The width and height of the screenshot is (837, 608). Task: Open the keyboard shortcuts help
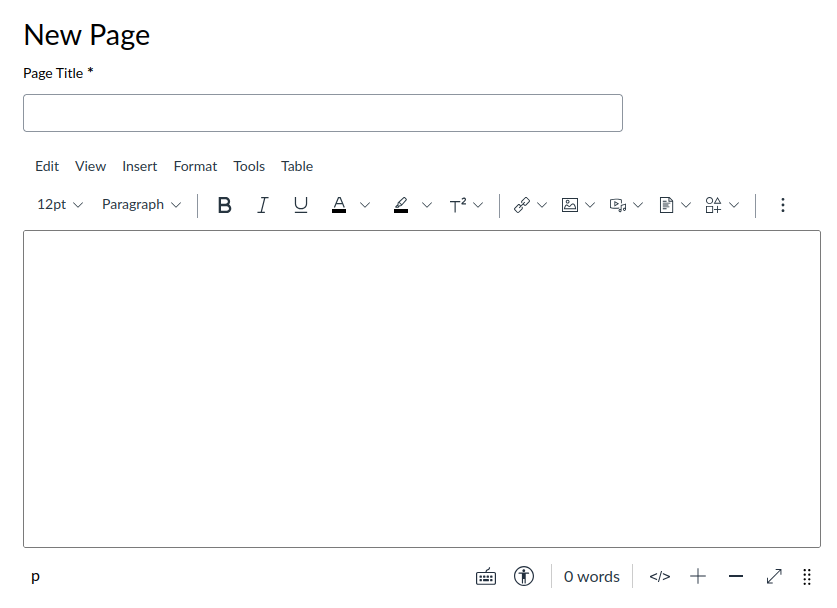(485, 576)
